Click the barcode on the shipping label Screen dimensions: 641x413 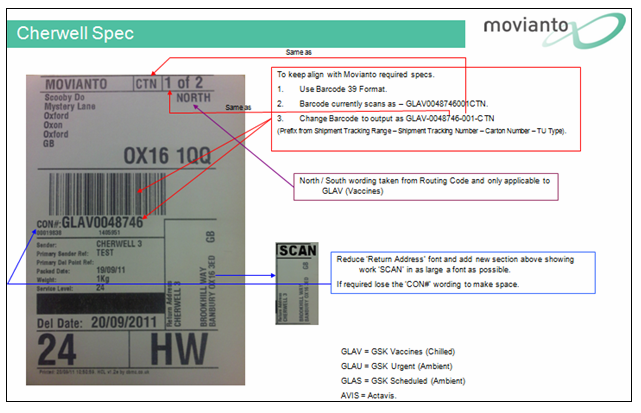coord(108,194)
